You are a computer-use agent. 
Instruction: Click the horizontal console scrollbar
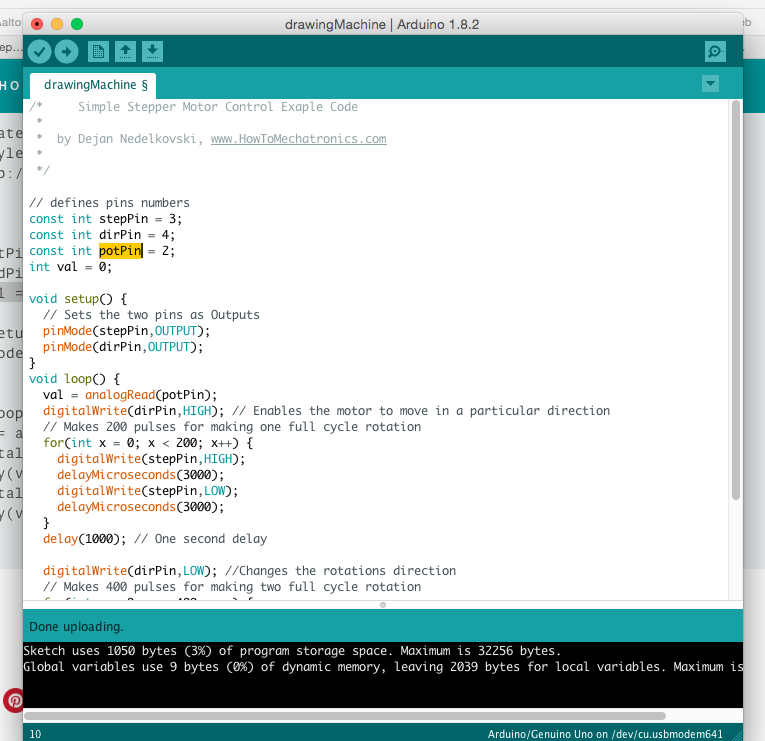pyautogui.click(x=345, y=716)
